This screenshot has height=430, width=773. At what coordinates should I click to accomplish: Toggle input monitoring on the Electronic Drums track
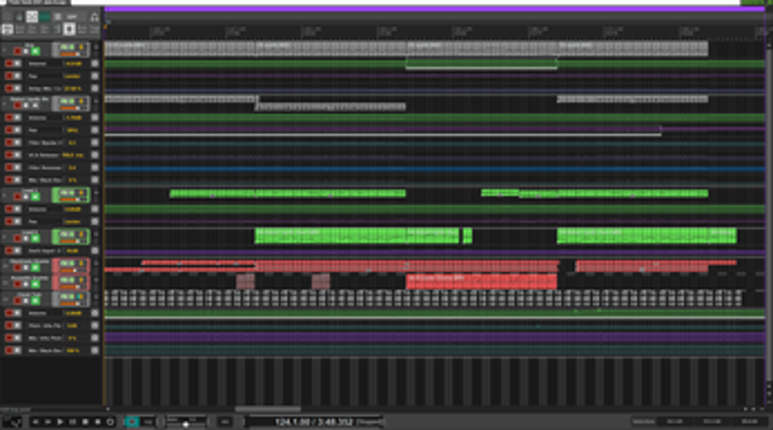point(27,268)
